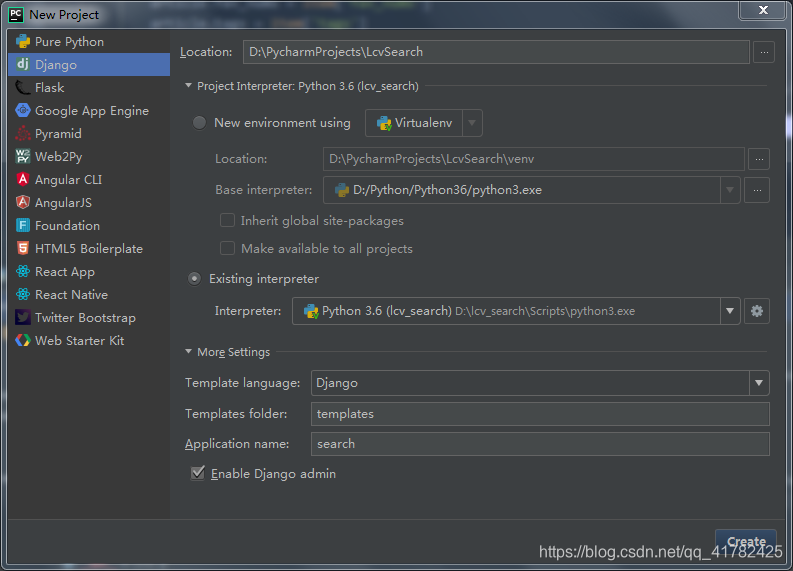Browse for project Location folder
Image resolution: width=793 pixels, height=571 pixels.
764,52
